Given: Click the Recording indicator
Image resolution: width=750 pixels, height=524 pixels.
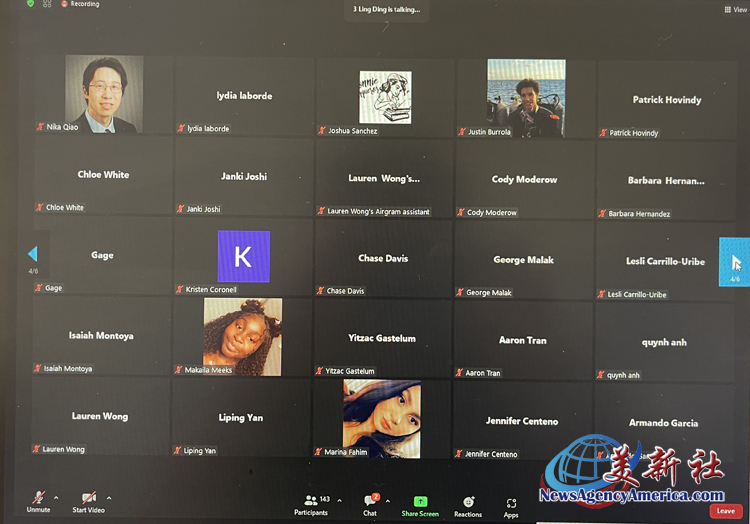Looking at the screenshot, I should (80, 4).
